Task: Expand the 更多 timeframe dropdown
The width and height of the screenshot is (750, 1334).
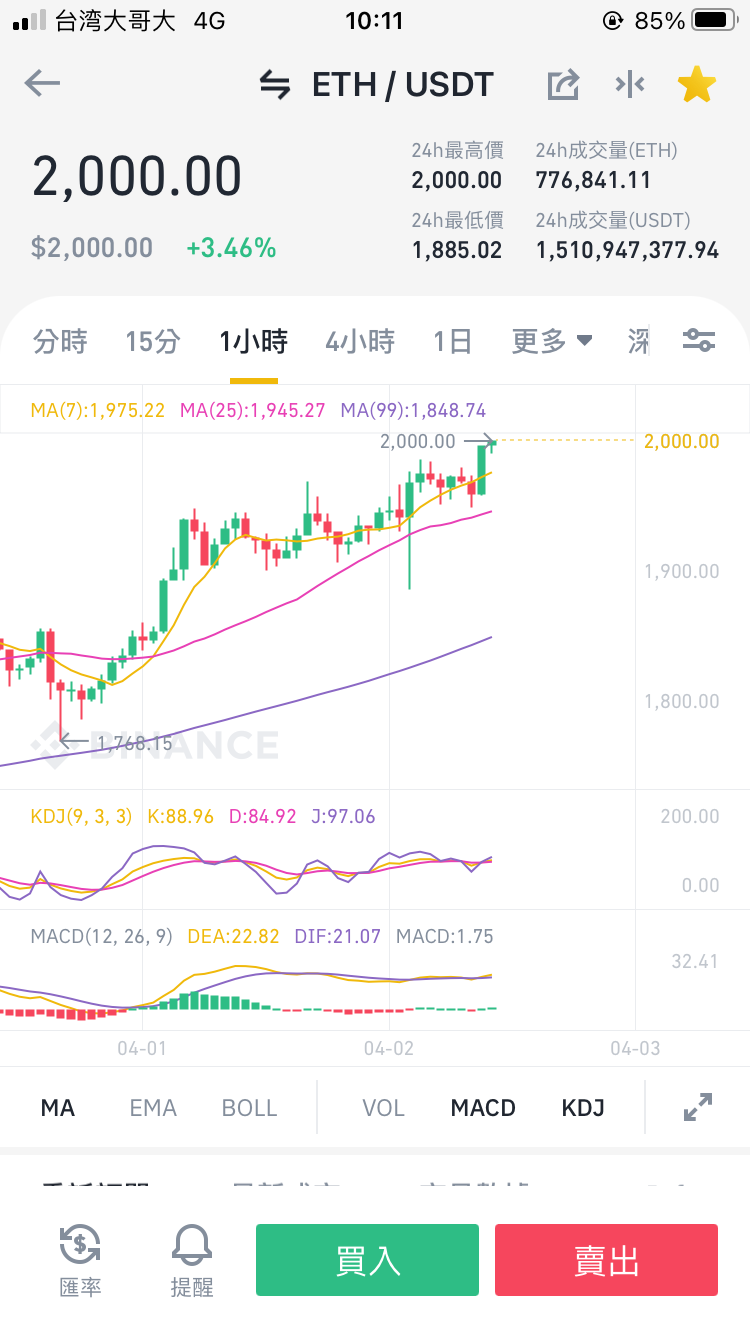Action: [552, 342]
